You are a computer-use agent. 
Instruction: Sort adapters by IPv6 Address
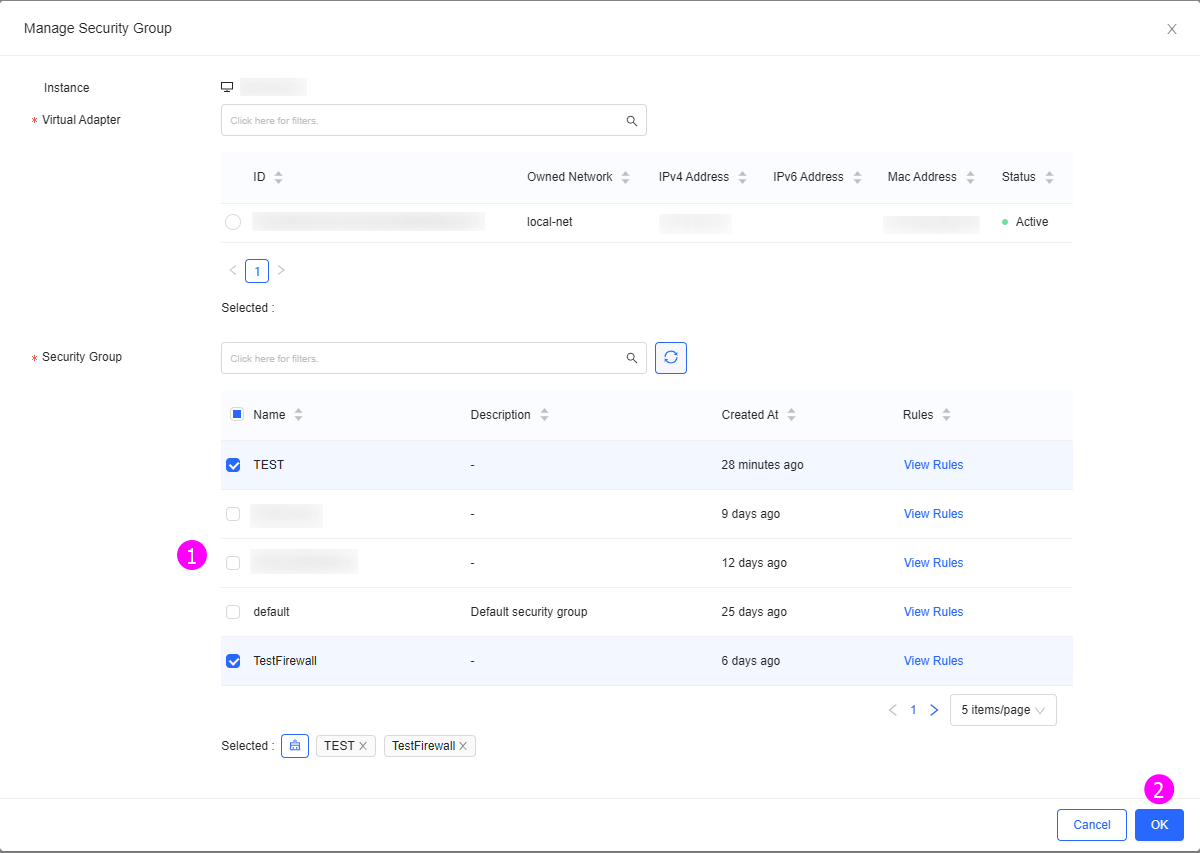pos(857,177)
